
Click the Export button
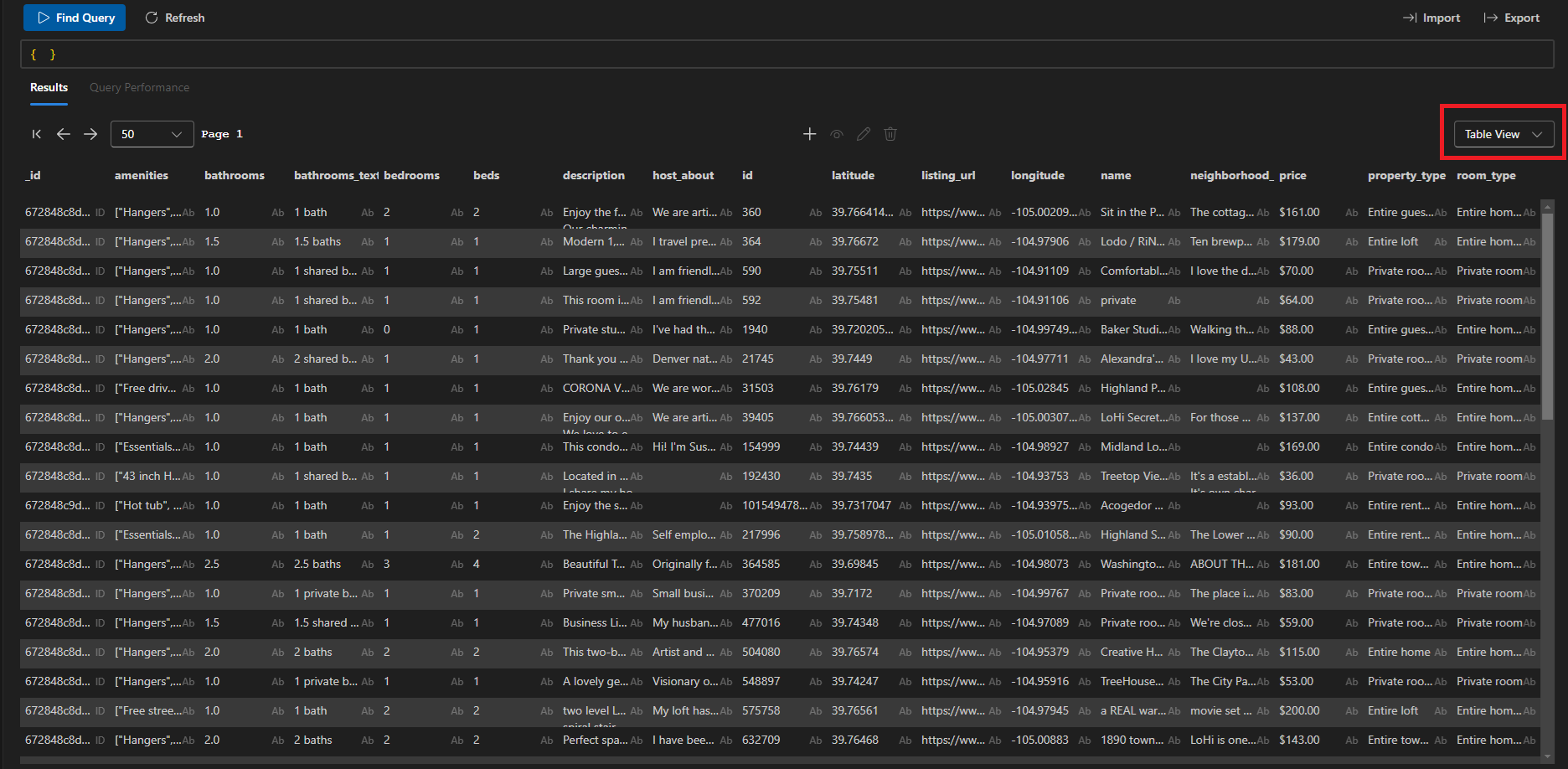1512,18
